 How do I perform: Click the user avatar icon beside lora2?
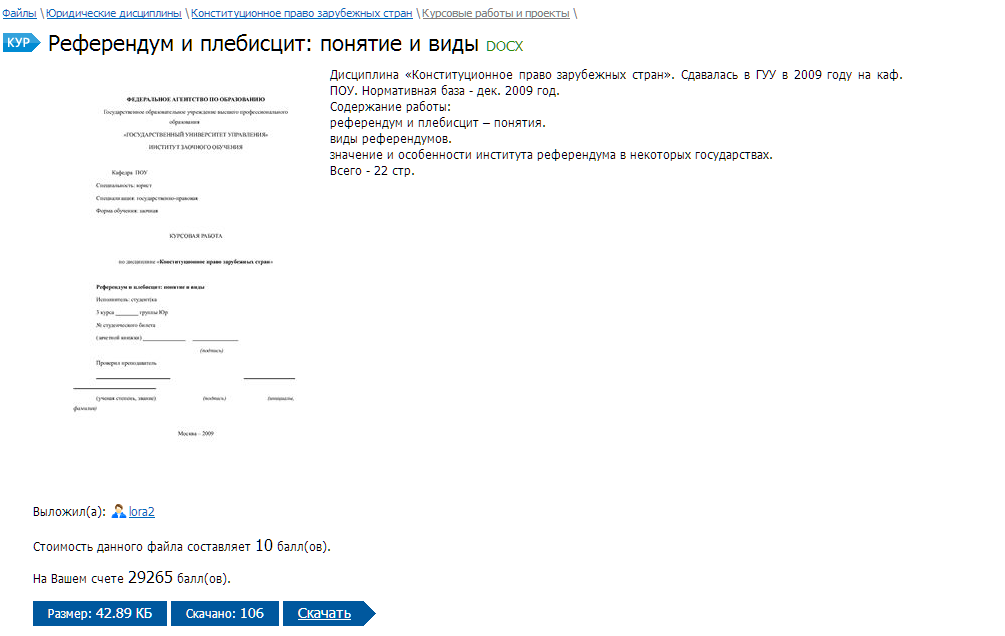point(118,512)
